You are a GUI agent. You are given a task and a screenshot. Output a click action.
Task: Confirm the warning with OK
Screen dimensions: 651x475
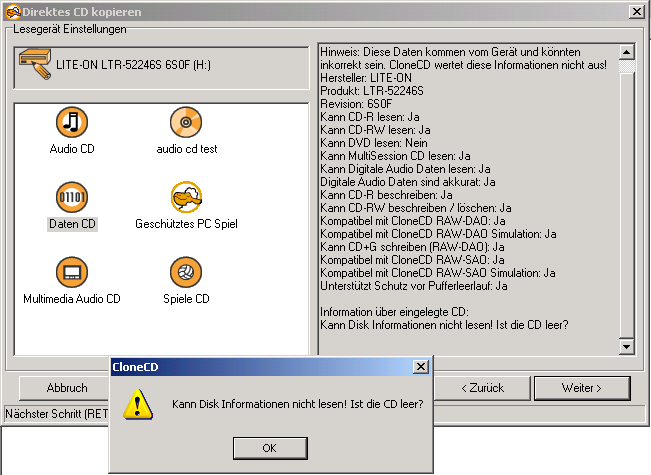click(270, 448)
